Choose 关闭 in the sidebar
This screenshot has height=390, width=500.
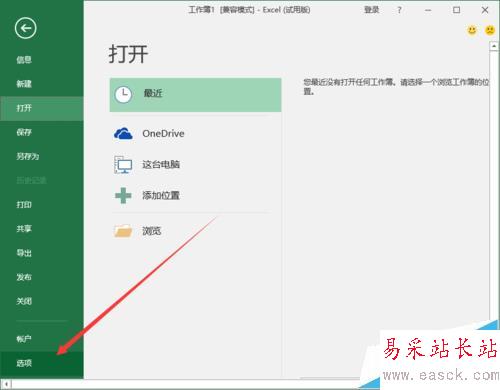(x=24, y=301)
